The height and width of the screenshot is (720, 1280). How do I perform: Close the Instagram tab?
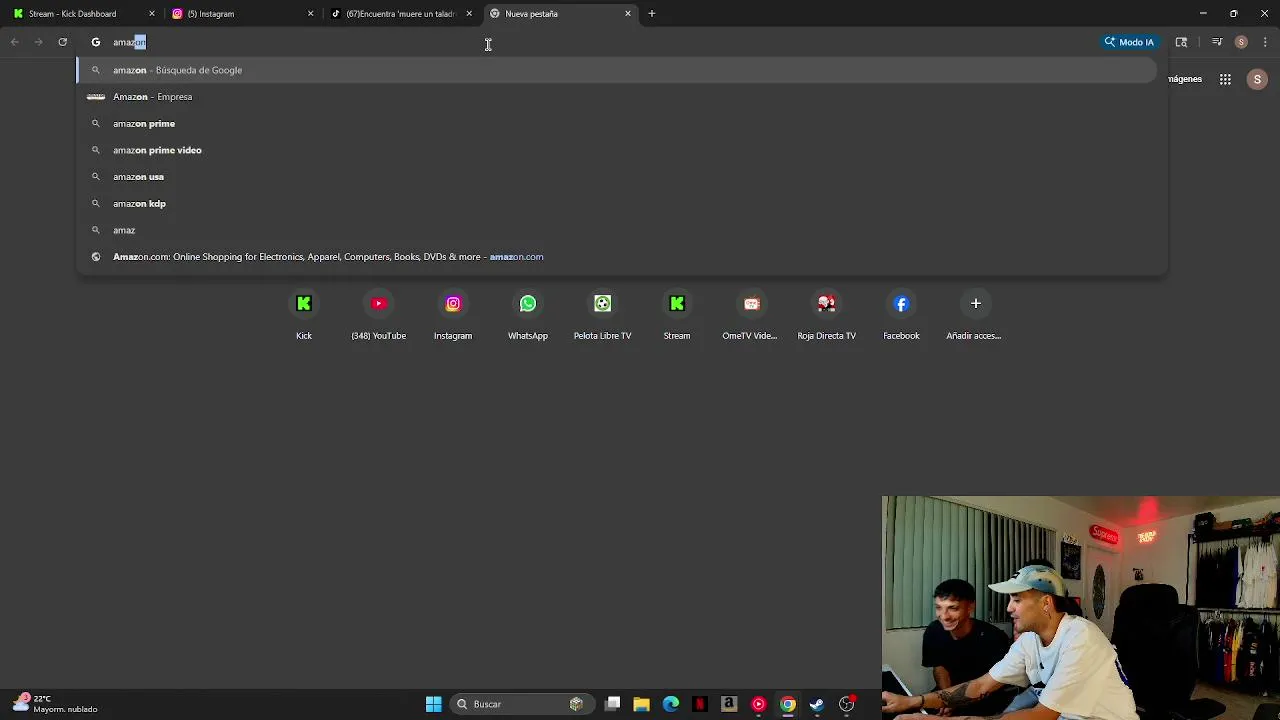click(310, 14)
